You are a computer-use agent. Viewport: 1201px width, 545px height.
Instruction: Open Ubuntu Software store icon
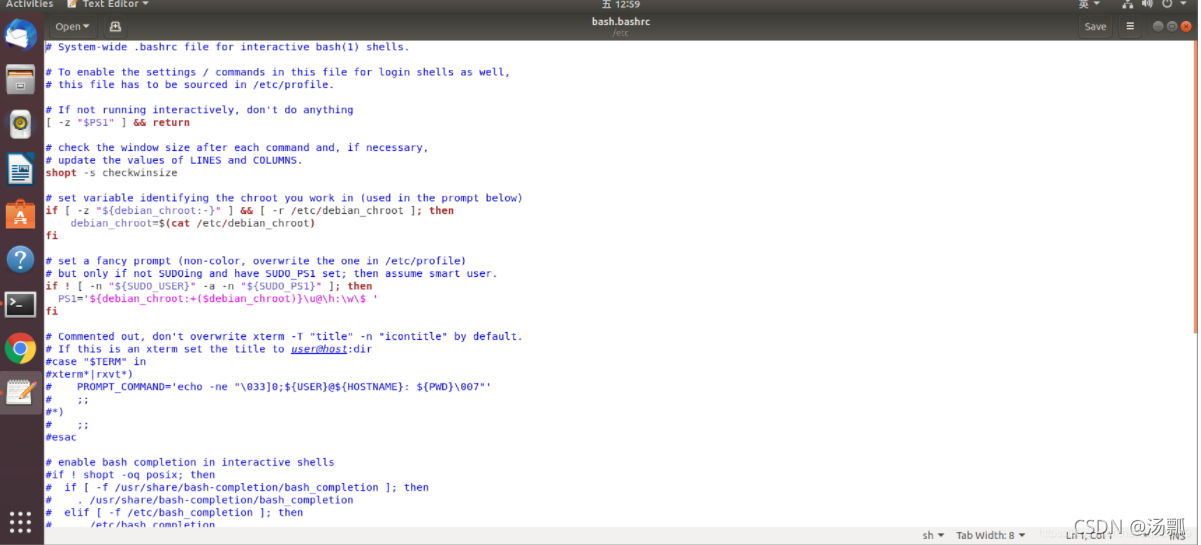(20, 214)
